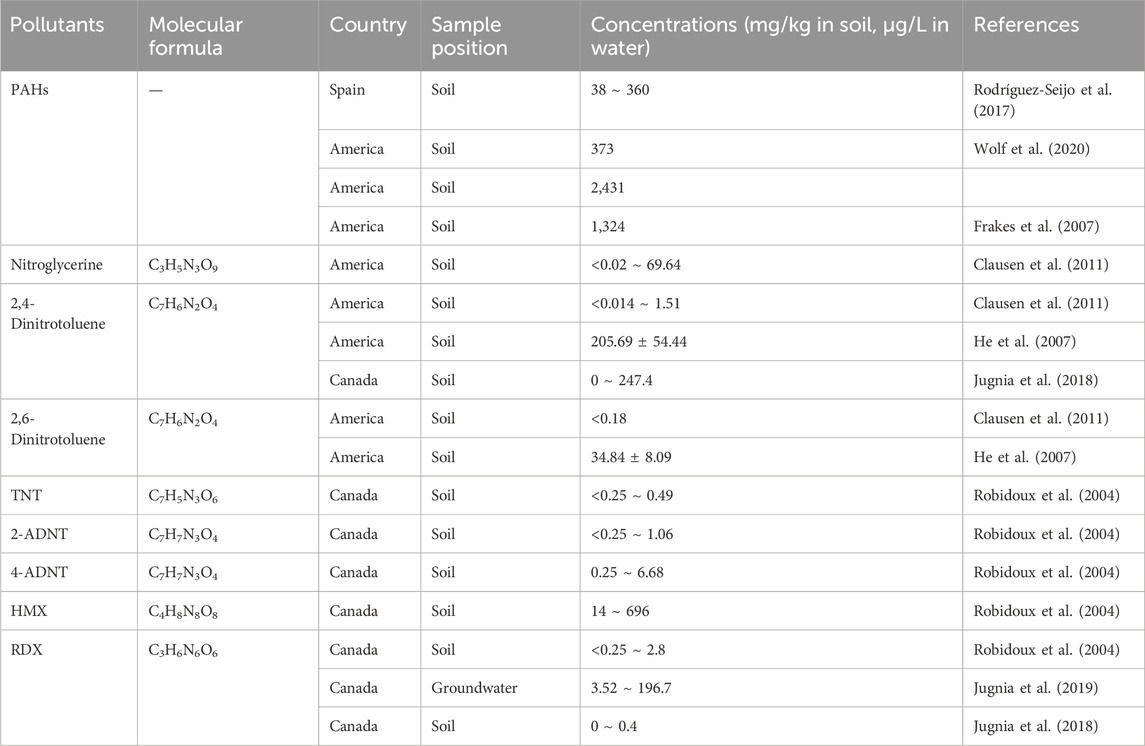Select the Nitroglycerine formula C3H5N3O9 cell
Image resolution: width=1145 pixels, height=746 pixels.
tap(183, 265)
